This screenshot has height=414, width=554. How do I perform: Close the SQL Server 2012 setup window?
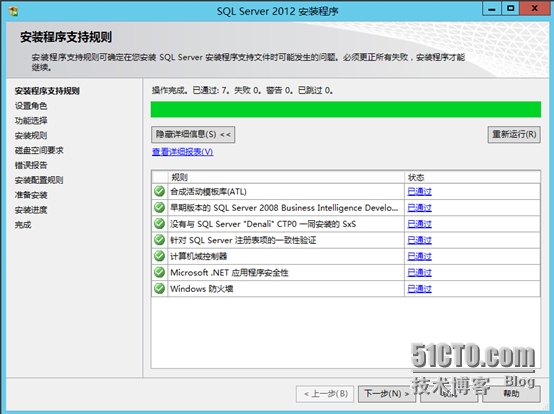click(535, 9)
